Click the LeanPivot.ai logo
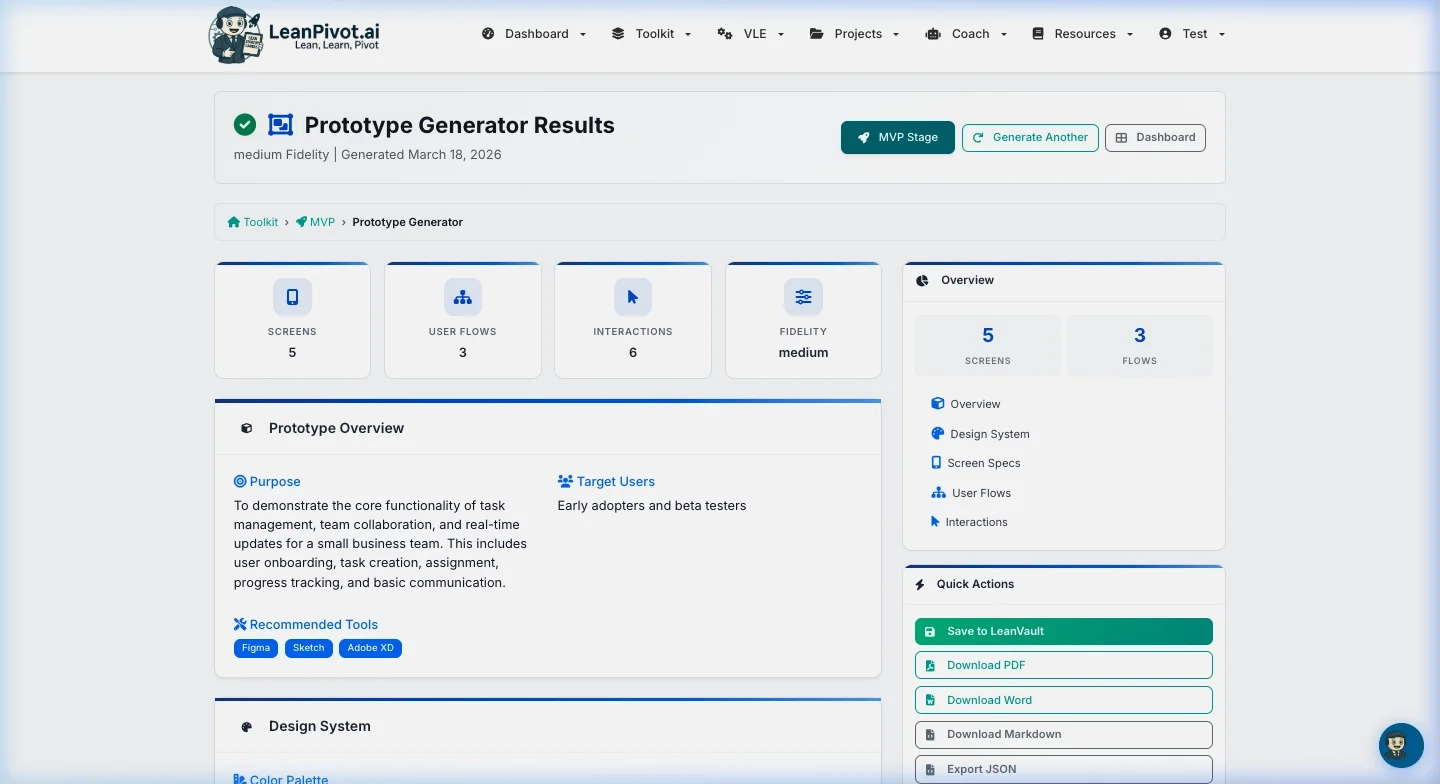This screenshot has width=1440, height=784. click(293, 34)
